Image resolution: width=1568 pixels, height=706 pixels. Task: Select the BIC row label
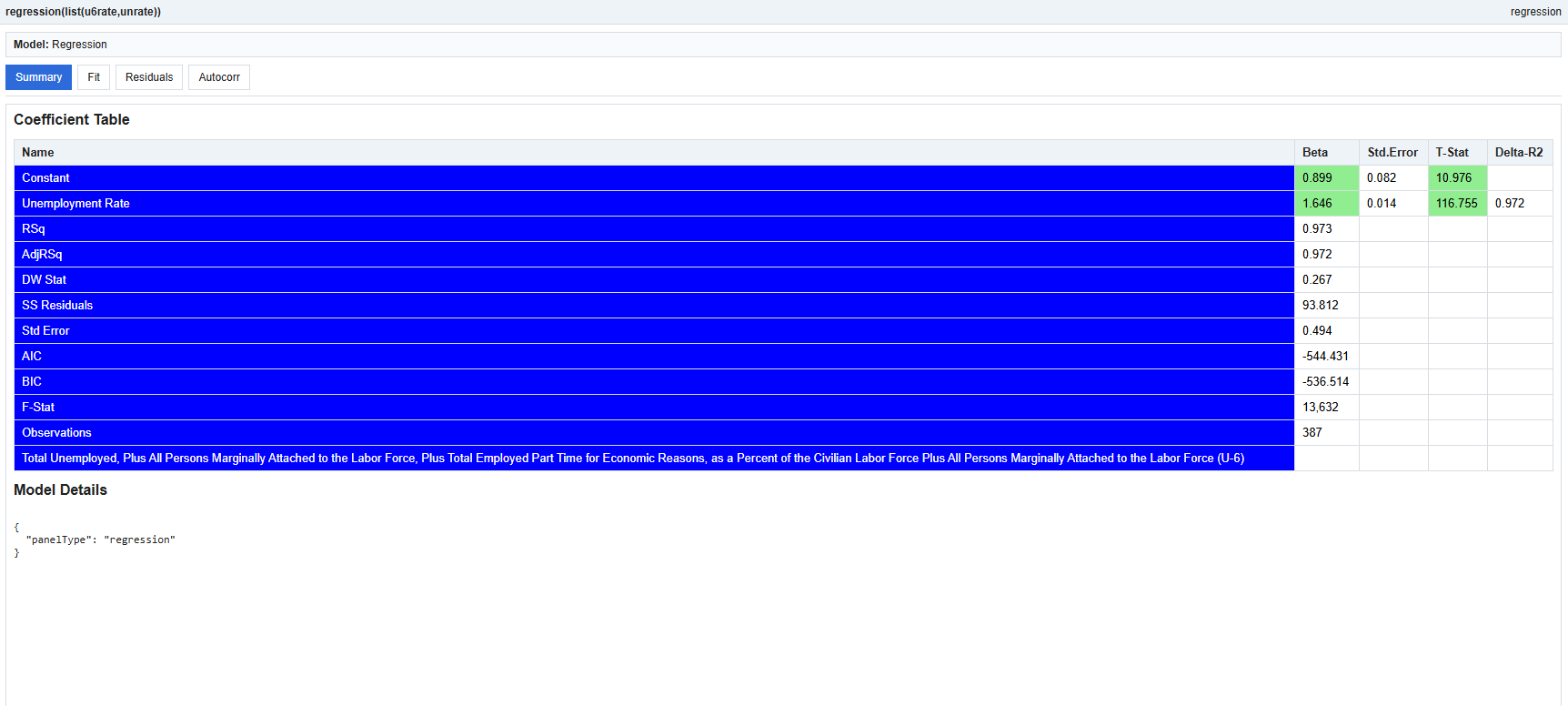(x=654, y=382)
